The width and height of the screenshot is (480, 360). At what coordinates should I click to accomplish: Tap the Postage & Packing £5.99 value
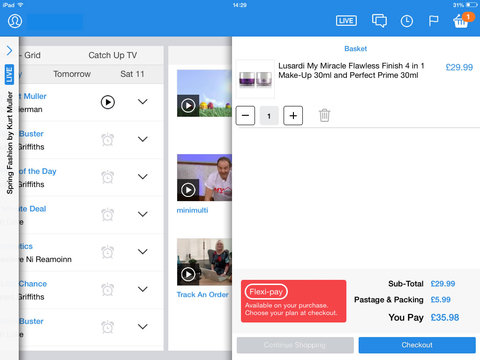[441, 300]
